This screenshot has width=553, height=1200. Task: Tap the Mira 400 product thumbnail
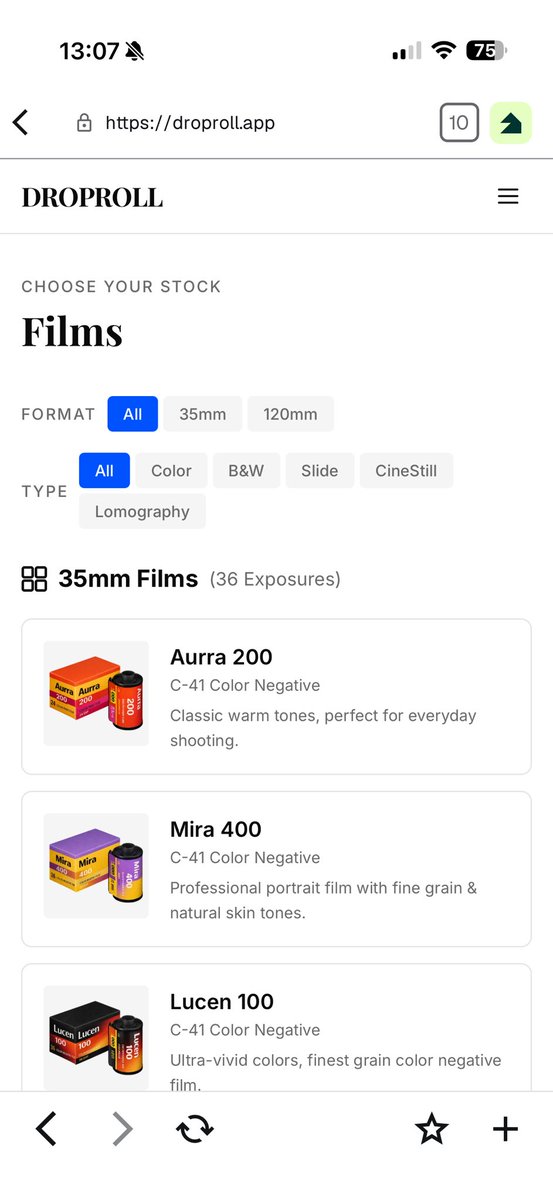point(96,866)
